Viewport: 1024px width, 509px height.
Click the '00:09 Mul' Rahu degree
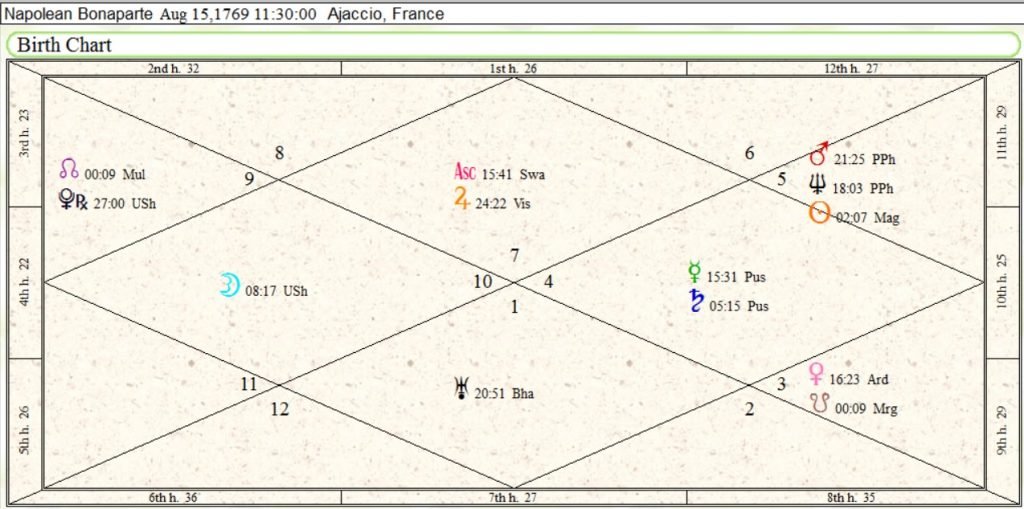(115, 175)
